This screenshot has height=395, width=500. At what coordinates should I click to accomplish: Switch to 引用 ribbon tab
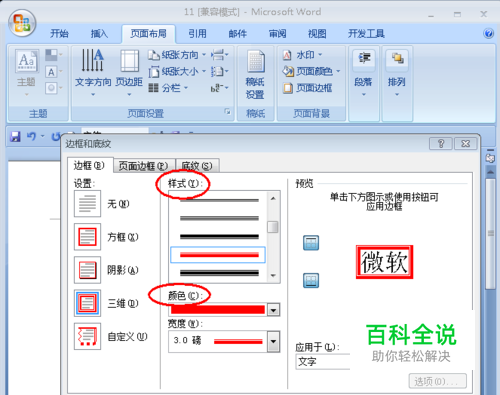pos(197,34)
